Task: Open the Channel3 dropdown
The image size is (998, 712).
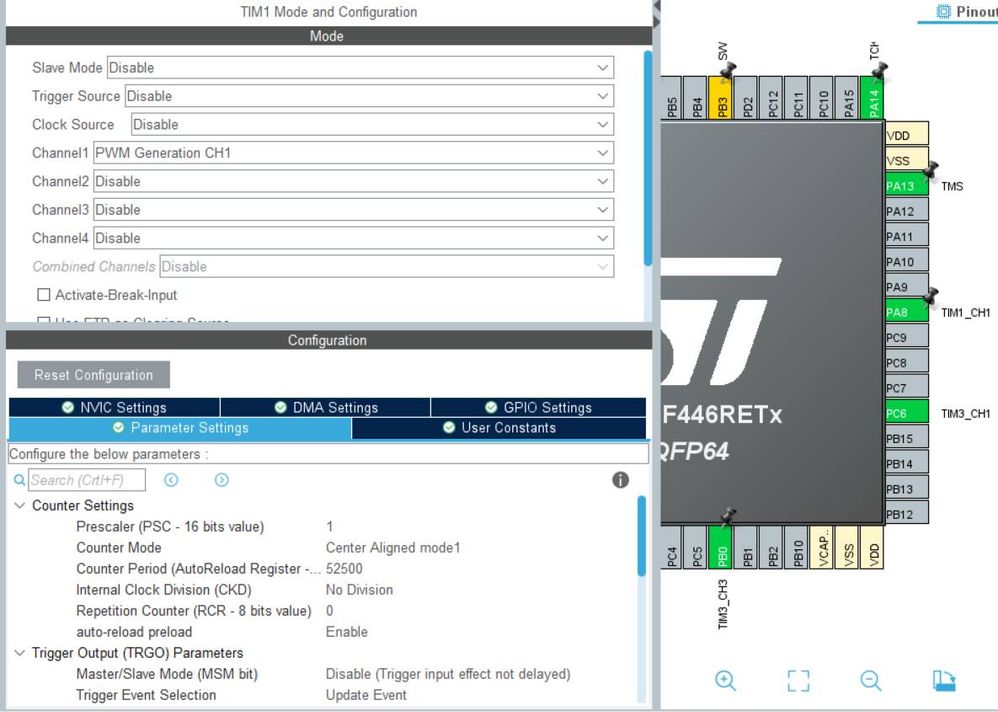Action: (x=353, y=209)
